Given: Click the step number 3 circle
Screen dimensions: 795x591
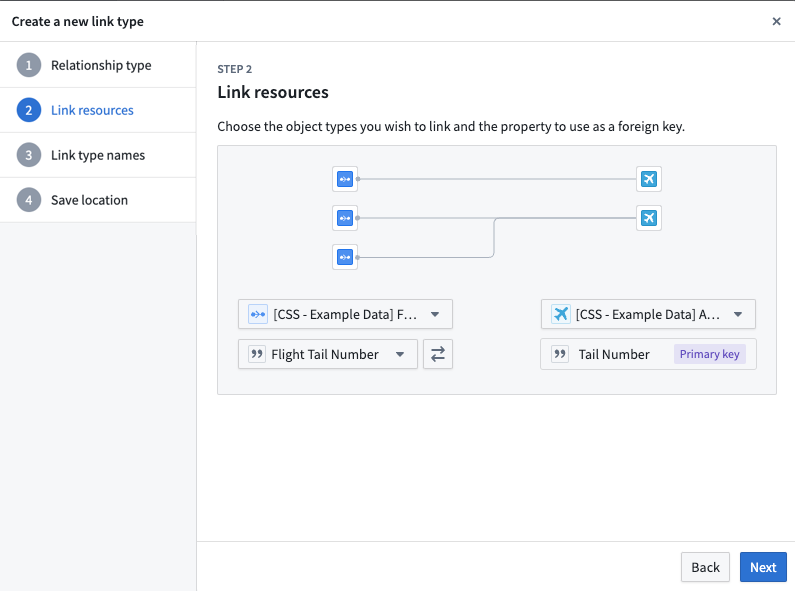Looking at the screenshot, I should pyautogui.click(x=29, y=155).
